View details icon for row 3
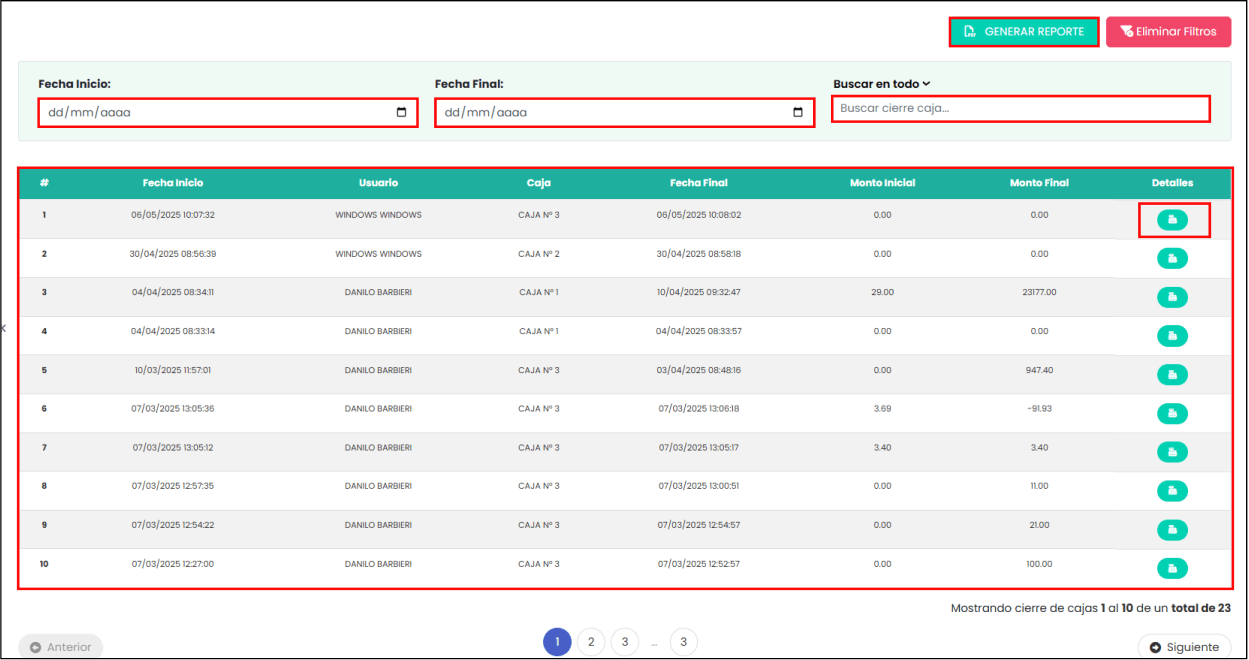Screen dimensions: 1249x660 click(x=1172, y=297)
